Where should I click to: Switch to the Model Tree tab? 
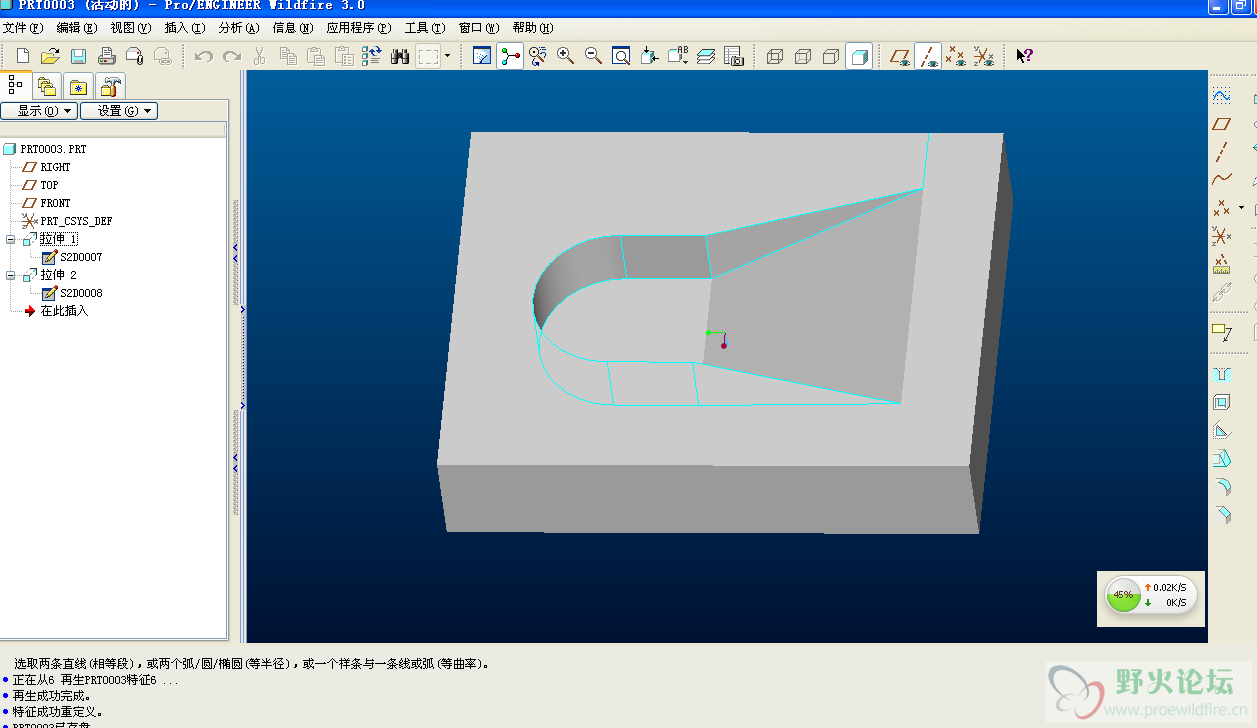[16, 85]
